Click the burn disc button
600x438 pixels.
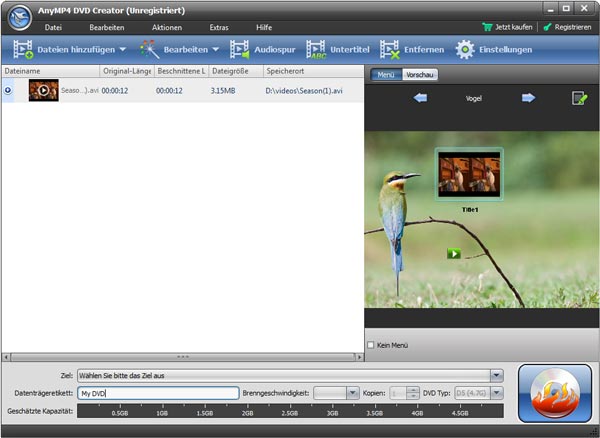(x=555, y=393)
